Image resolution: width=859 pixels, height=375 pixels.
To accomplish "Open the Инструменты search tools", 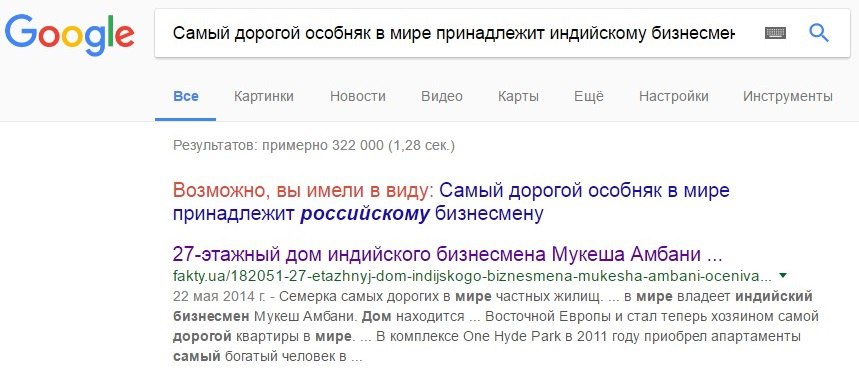I will pyautogui.click(x=788, y=96).
